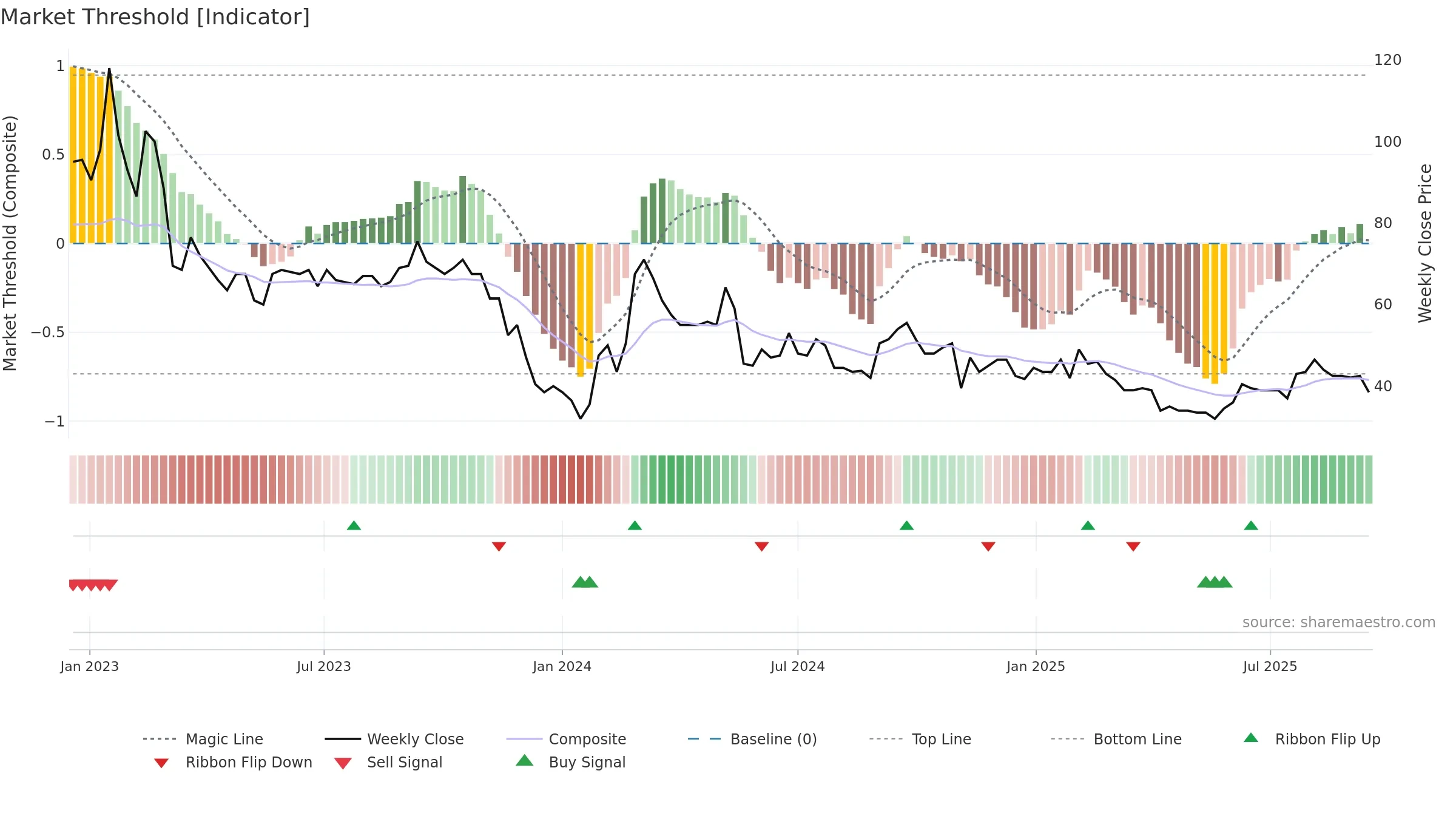Click the Market Threshold (Composite) axis title
Viewport: 1456px width, 819px height.
tap(10, 243)
